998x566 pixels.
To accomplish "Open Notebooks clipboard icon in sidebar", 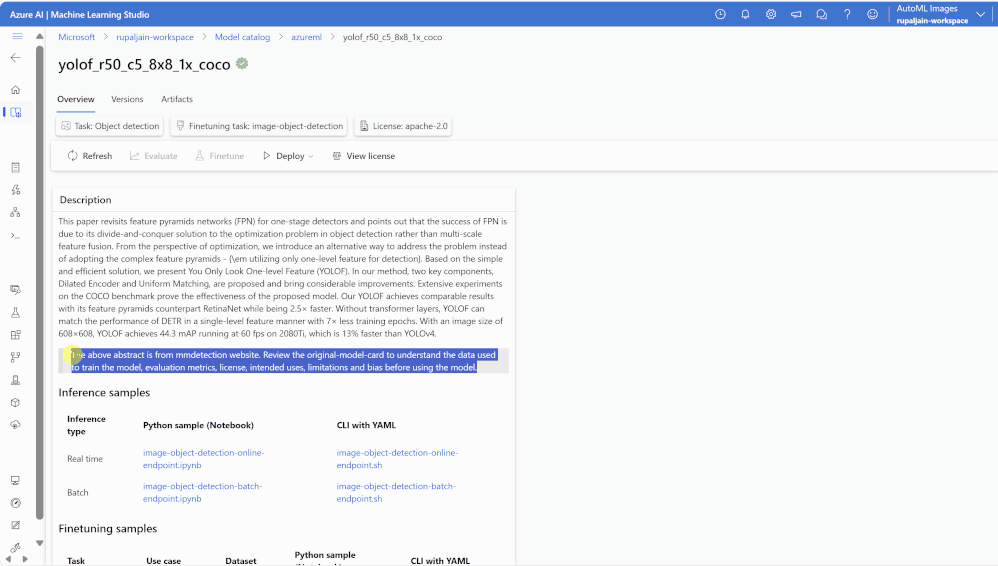I will pyautogui.click(x=16, y=167).
